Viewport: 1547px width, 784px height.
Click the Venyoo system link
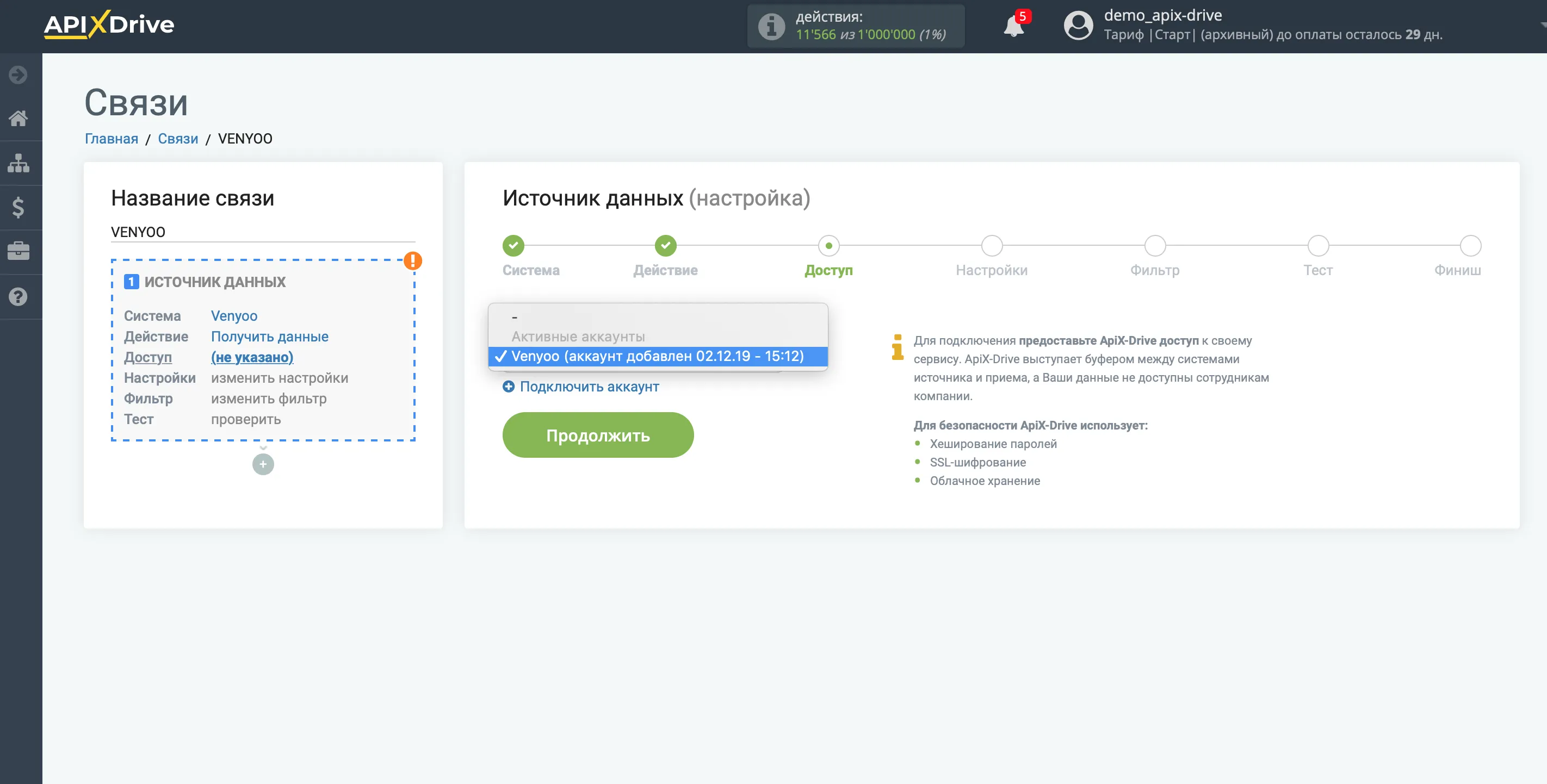[234, 316]
